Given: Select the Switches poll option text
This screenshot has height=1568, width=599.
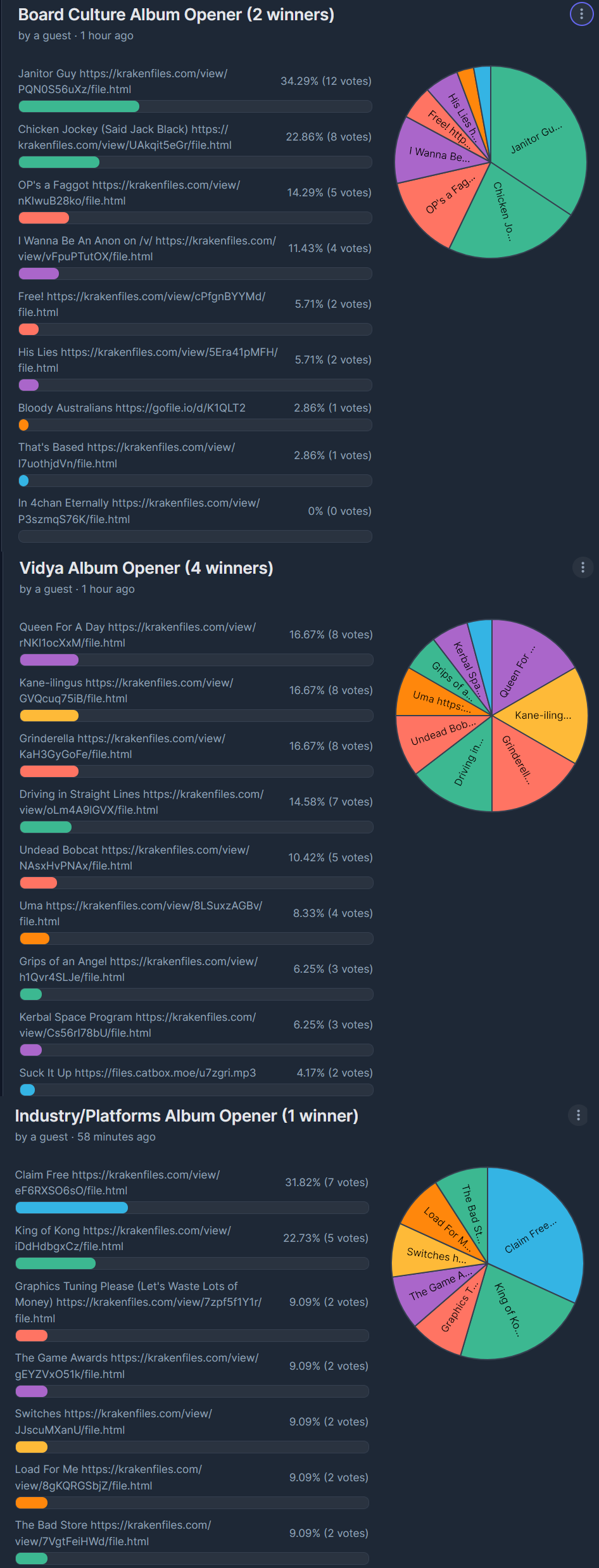Looking at the screenshot, I should click(x=114, y=1422).
